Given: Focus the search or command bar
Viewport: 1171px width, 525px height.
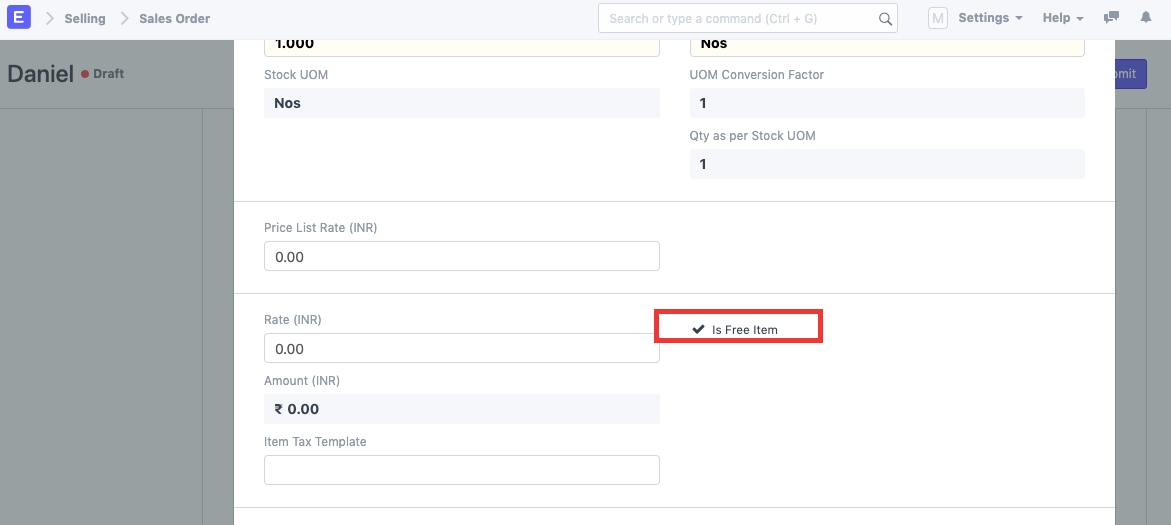Looking at the screenshot, I should click(740, 18).
